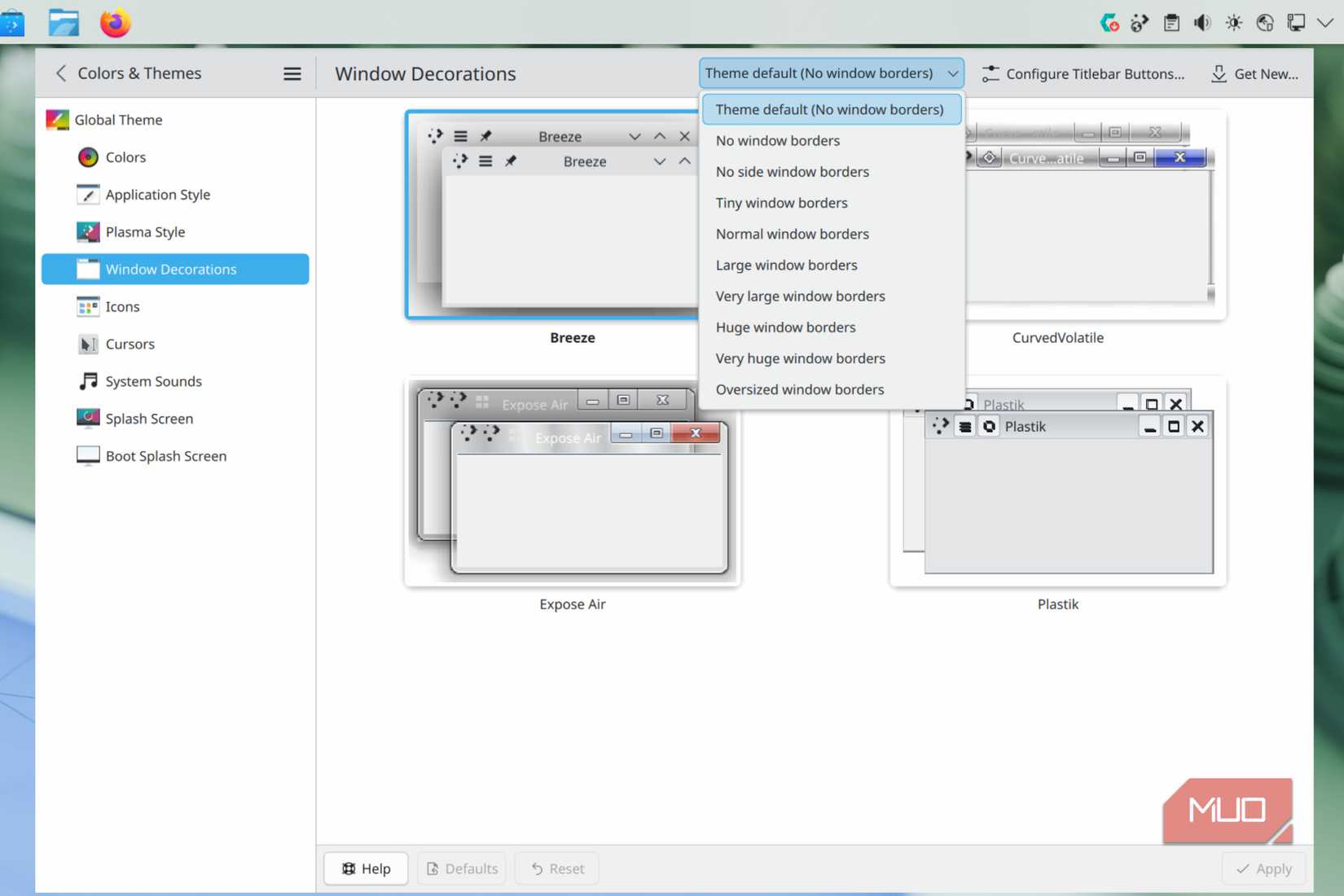
Task: Click the Global Theme icon in the sidebar
Action: click(57, 120)
